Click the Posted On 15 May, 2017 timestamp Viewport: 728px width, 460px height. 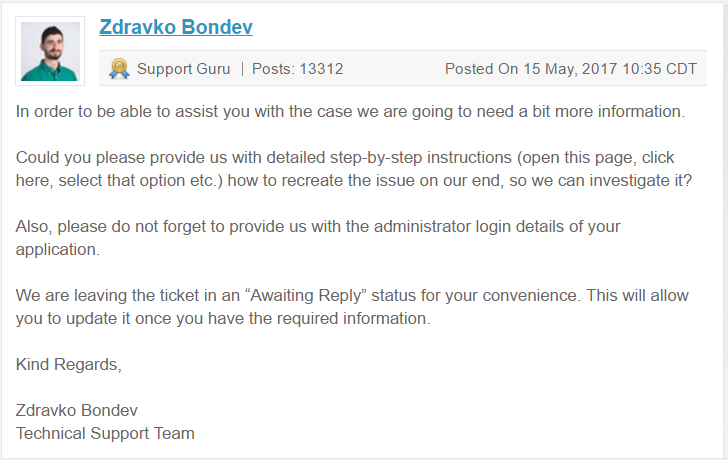pyautogui.click(x=571, y=69)
